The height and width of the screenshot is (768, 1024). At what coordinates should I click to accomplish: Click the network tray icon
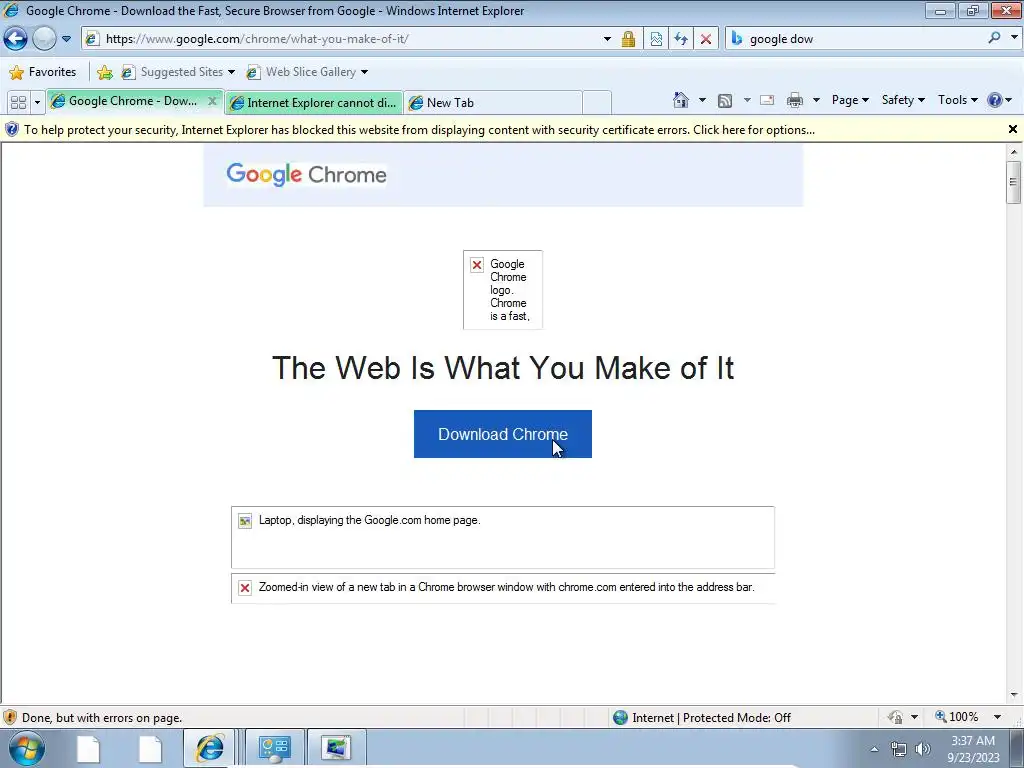click(899, 749)
